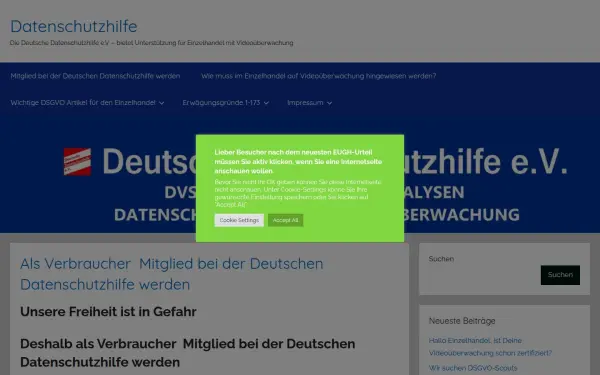The width and height of the screenshot is (600, 375).
Task: Expand the chevron next to Impressum
Action: [329, 103]
